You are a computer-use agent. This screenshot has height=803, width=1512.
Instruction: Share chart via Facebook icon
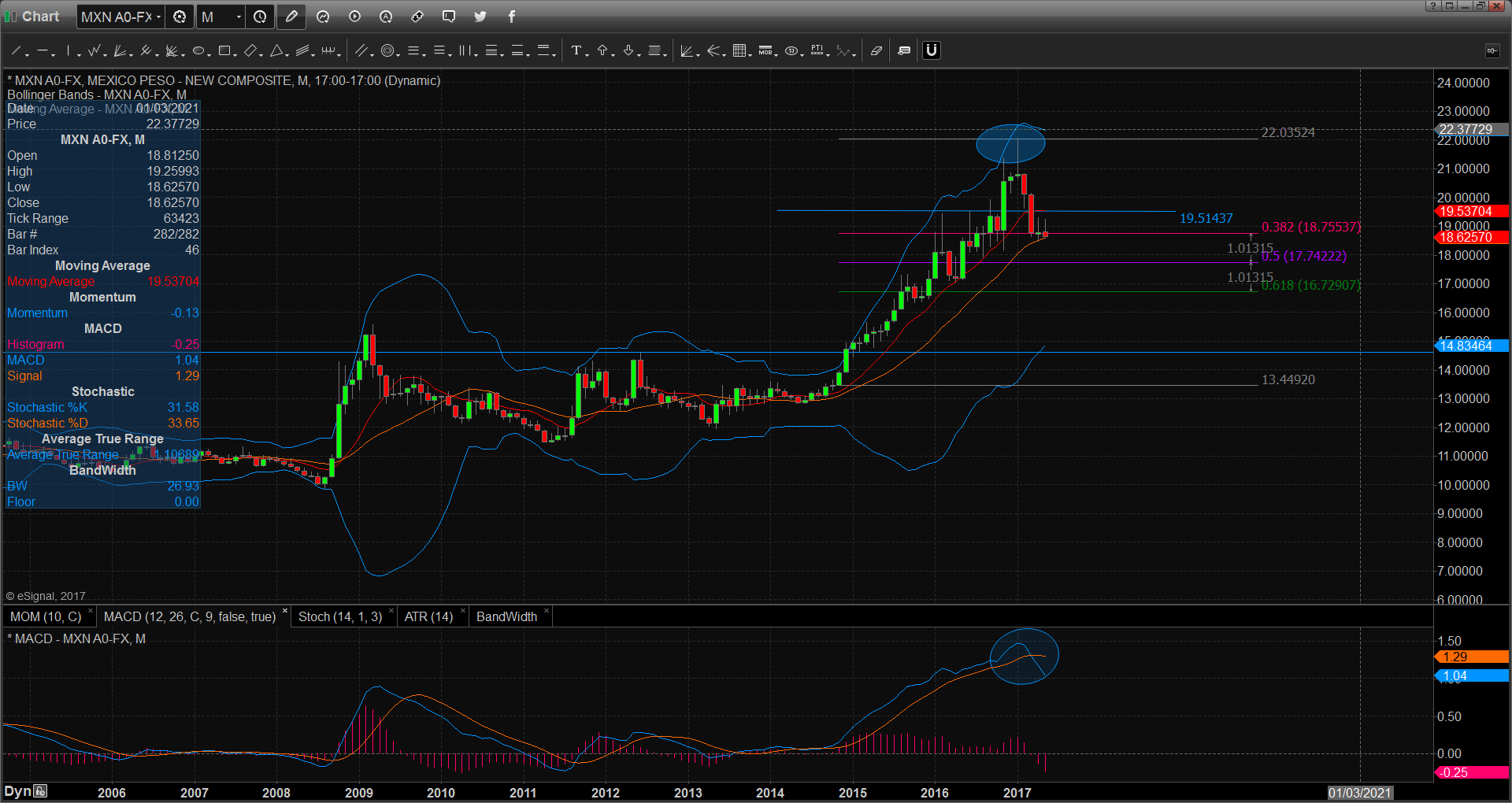512,17
